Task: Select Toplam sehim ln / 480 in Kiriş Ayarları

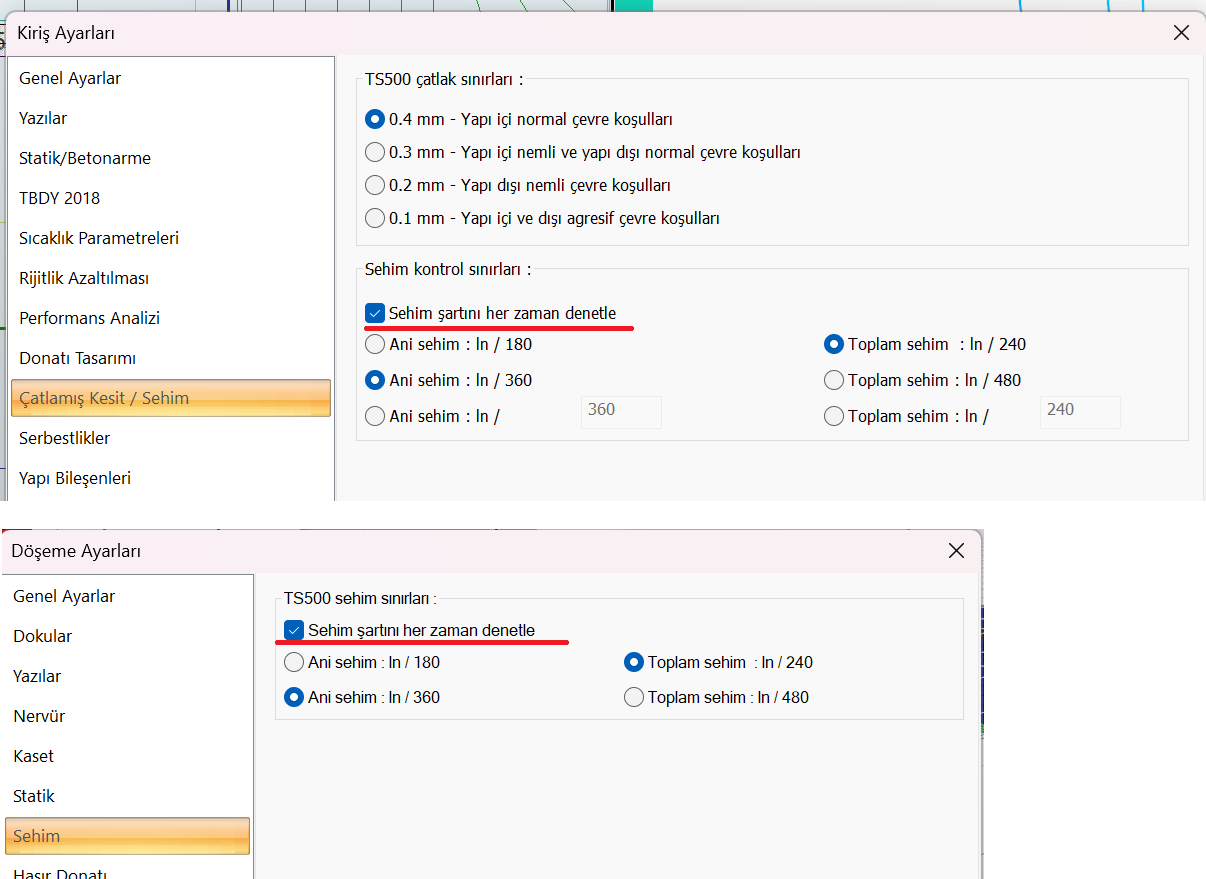Action: coord(834,380)
